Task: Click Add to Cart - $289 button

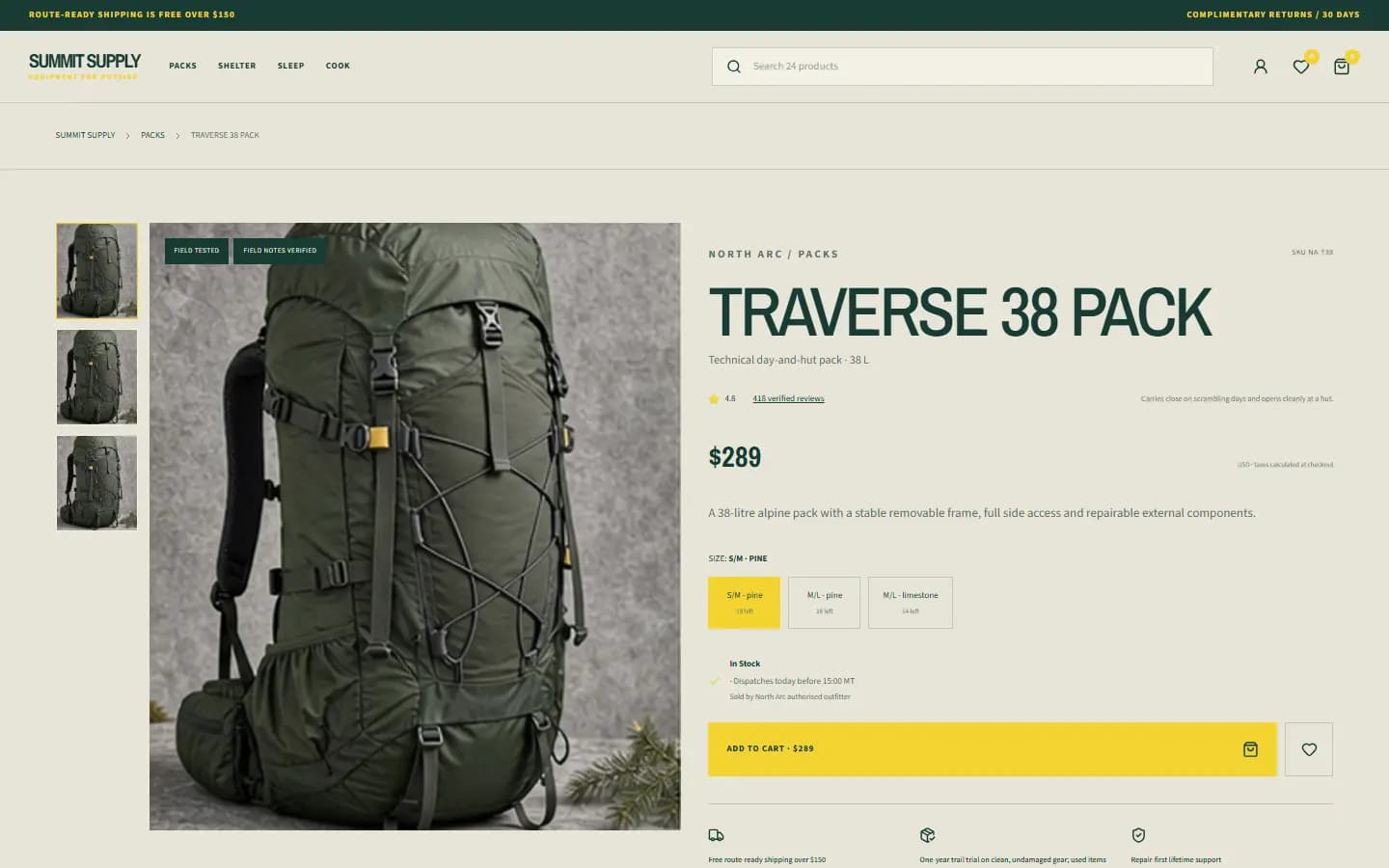Action: click(x=993, y=749)
